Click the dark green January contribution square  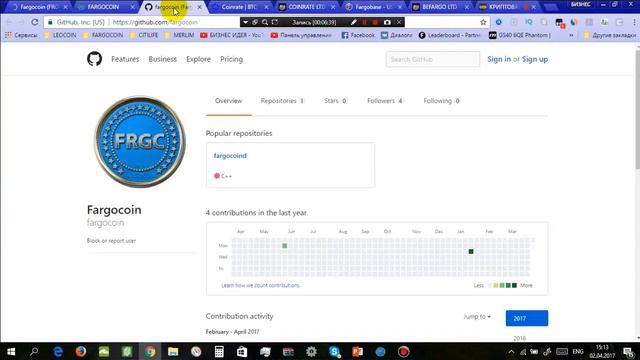pyautogui.click(x=471, y=251)
